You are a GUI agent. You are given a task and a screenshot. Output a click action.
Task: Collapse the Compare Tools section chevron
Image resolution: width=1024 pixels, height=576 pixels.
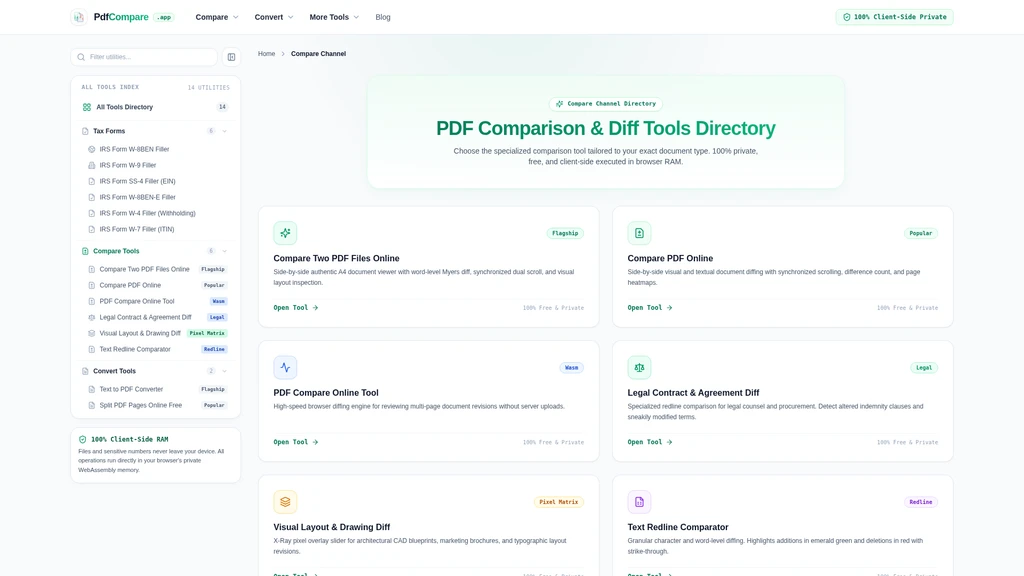click(225, 251)
